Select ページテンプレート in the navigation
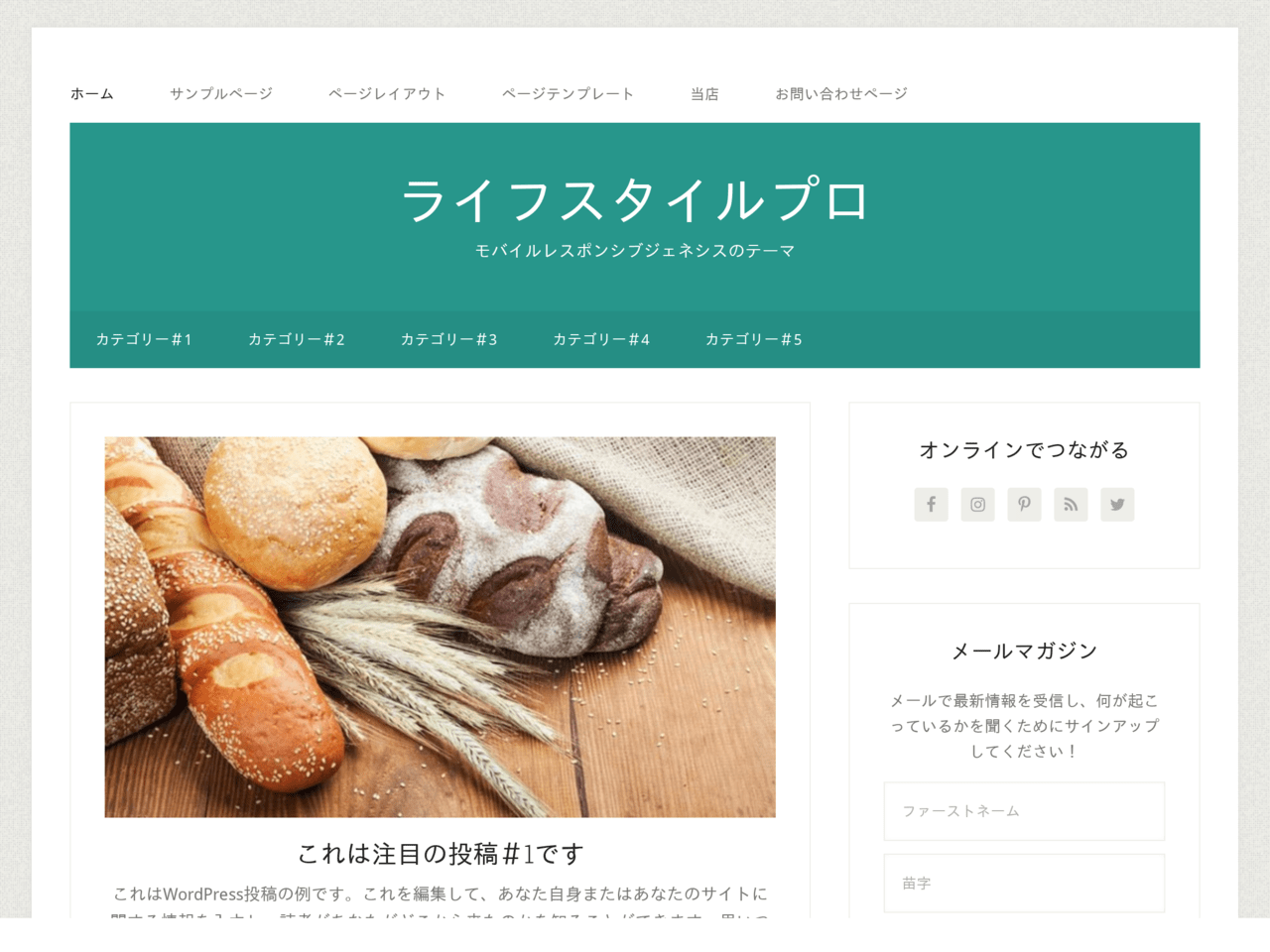 (x=568, y=94)
